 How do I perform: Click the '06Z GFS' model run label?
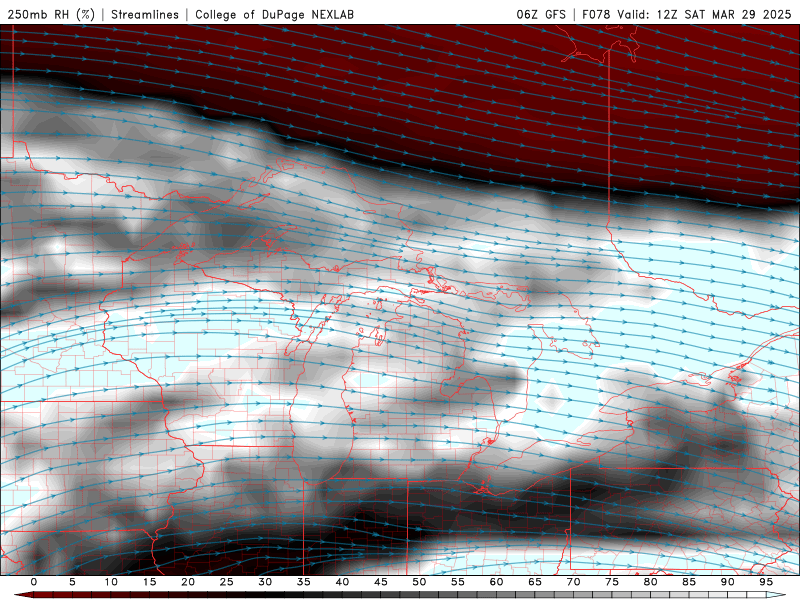click(541, 15)
